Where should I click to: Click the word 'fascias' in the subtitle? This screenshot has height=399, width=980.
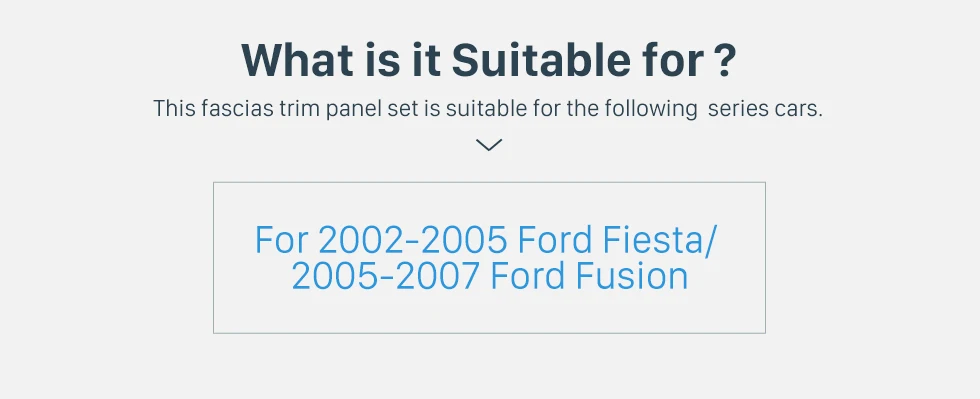pyautogui.click(x=238, y=109)
